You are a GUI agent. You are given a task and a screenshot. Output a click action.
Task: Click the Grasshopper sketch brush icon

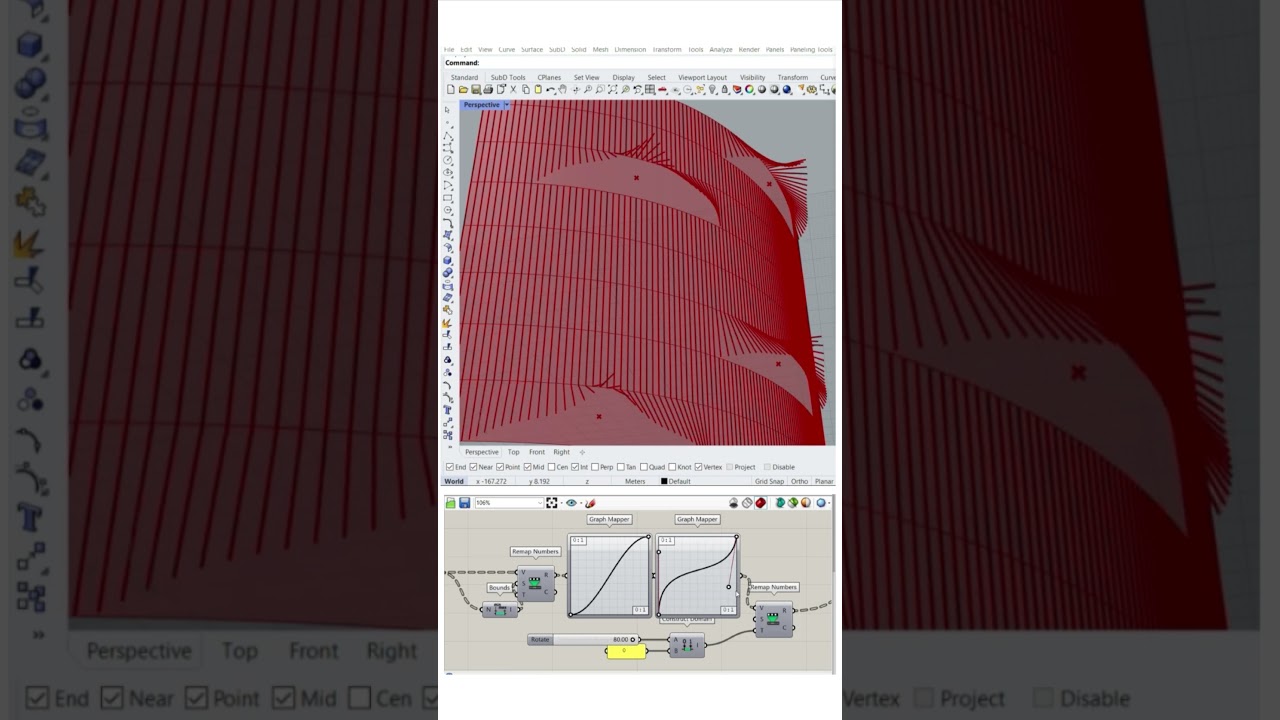(590, 503)
